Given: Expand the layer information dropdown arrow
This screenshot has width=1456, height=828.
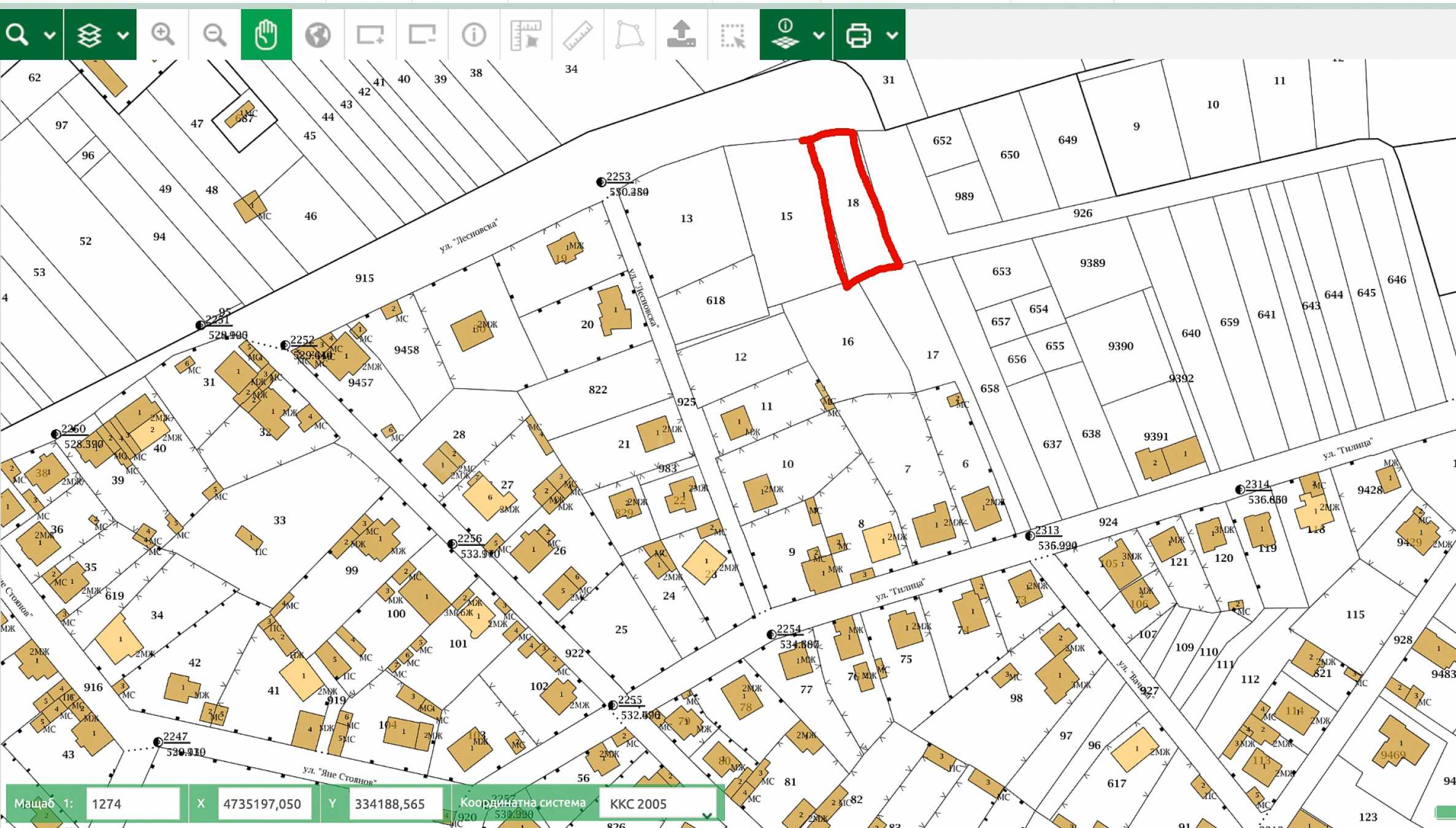Looking at the screenshot, I should (x=819, y=36).
